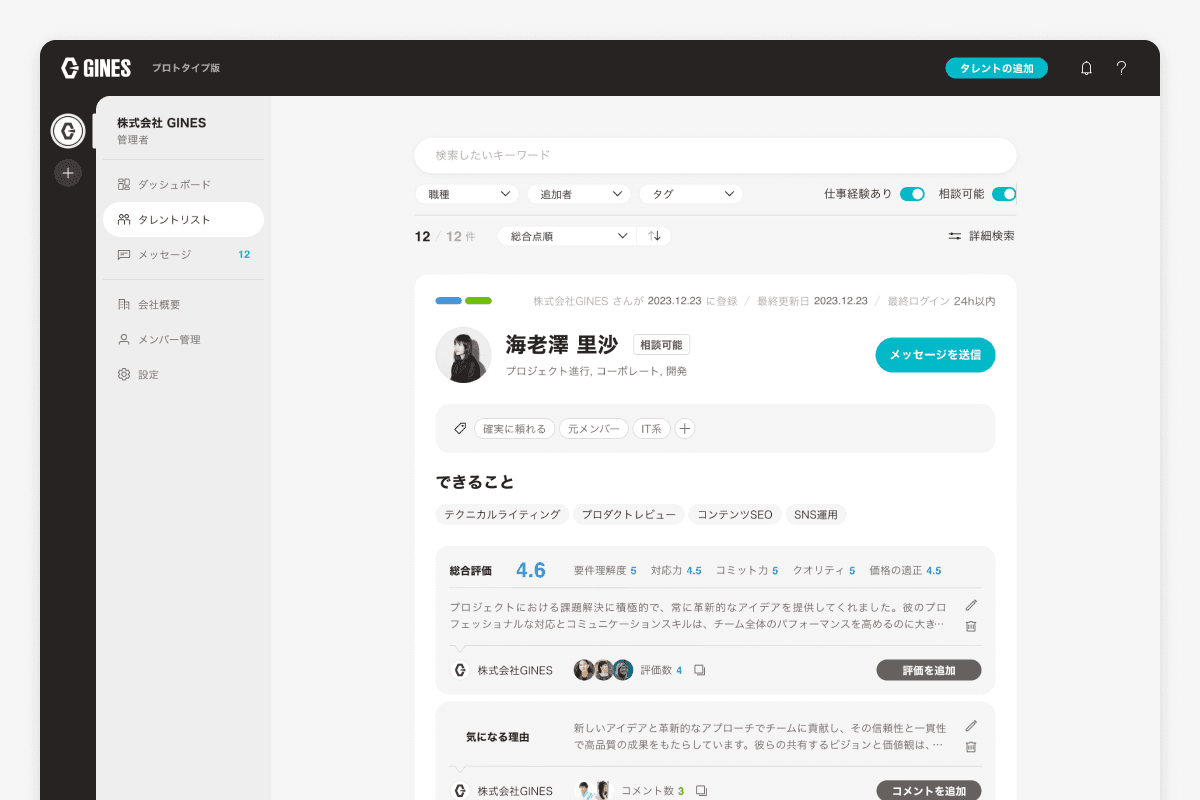Copy the 評価数 using the copy icon

[x=700, y=670]
